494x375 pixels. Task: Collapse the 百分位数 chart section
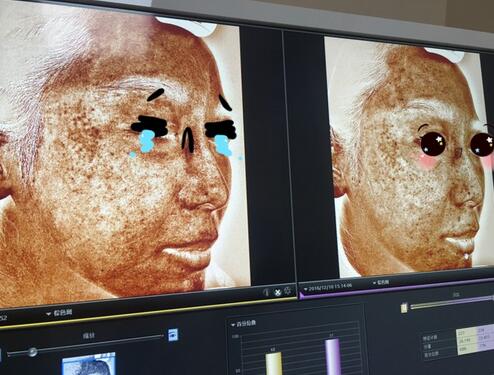click(x=243, y=324)
